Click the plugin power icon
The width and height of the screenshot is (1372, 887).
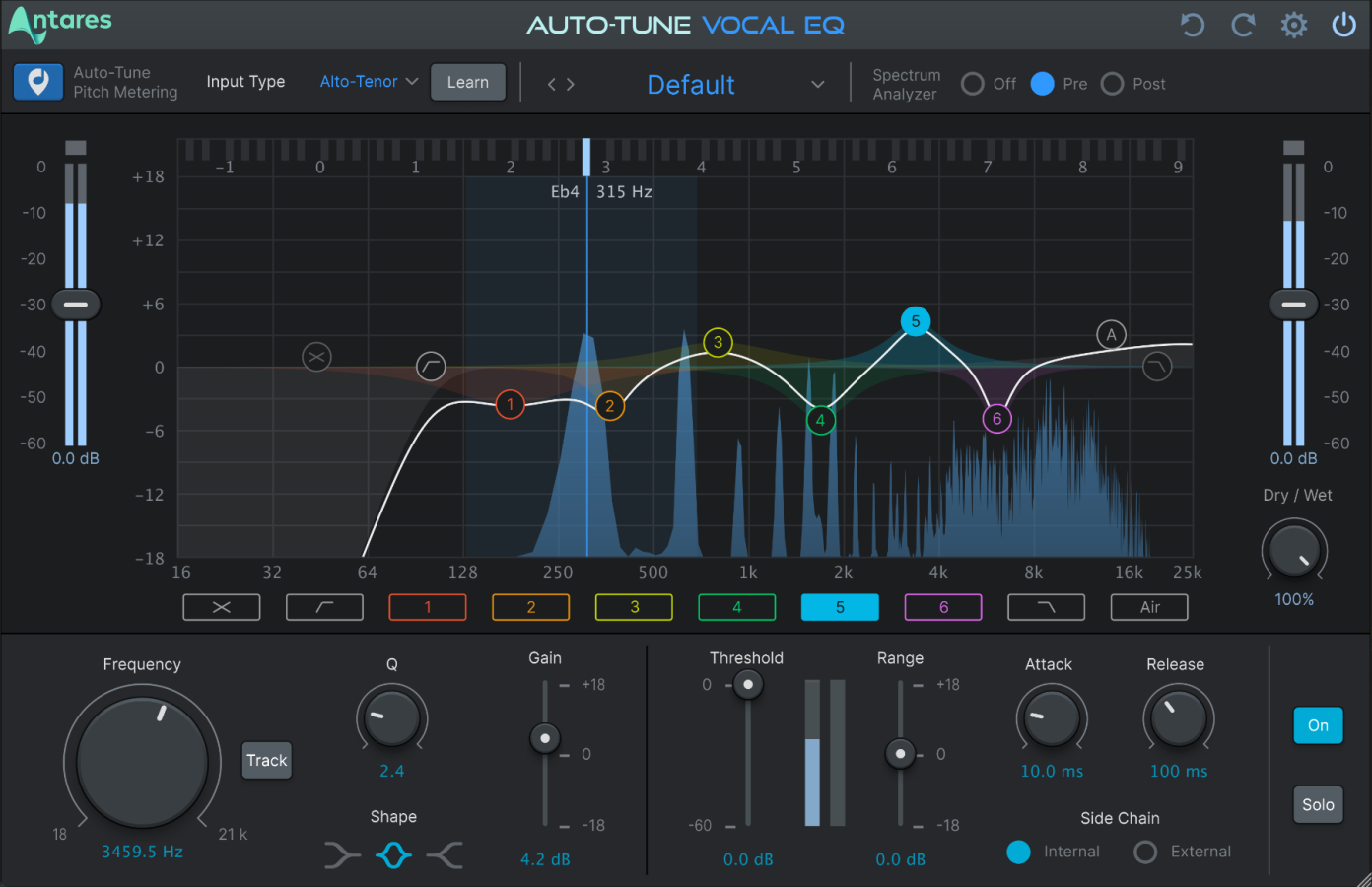tap(1343, 25)
